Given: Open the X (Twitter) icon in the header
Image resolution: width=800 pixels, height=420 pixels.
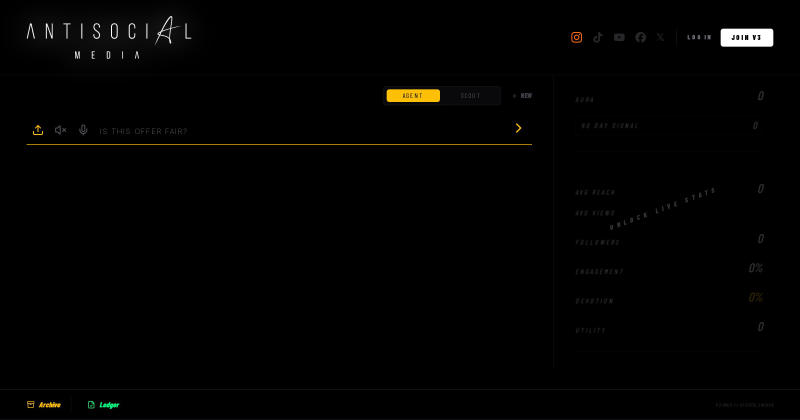Looking at the screenshot, I should [661, 37].
